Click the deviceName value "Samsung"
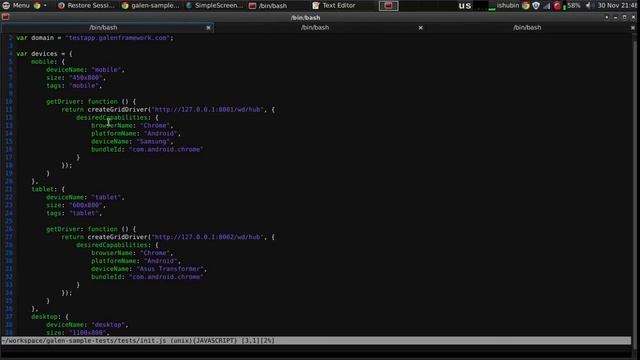The width and height of the screenshot is (640, 360). pyautogui.click(x=153, y=141)
